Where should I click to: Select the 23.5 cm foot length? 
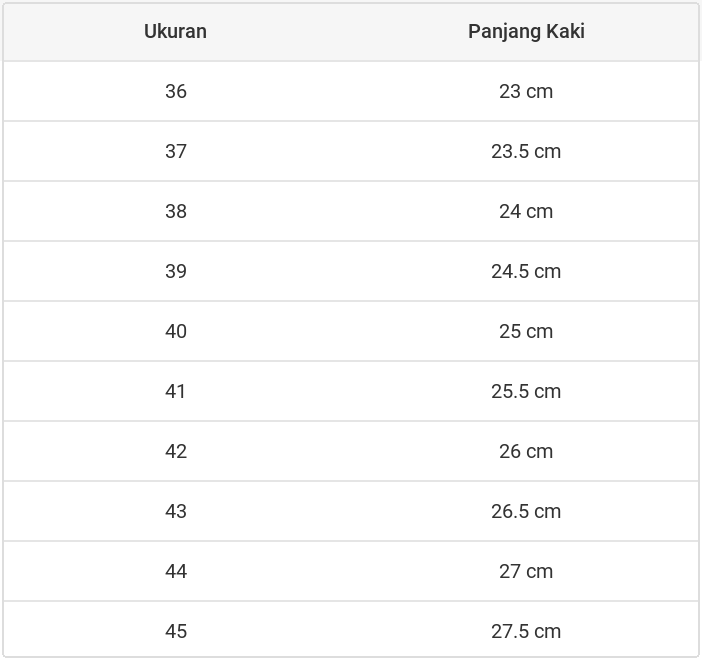click(x=526, y=151)
